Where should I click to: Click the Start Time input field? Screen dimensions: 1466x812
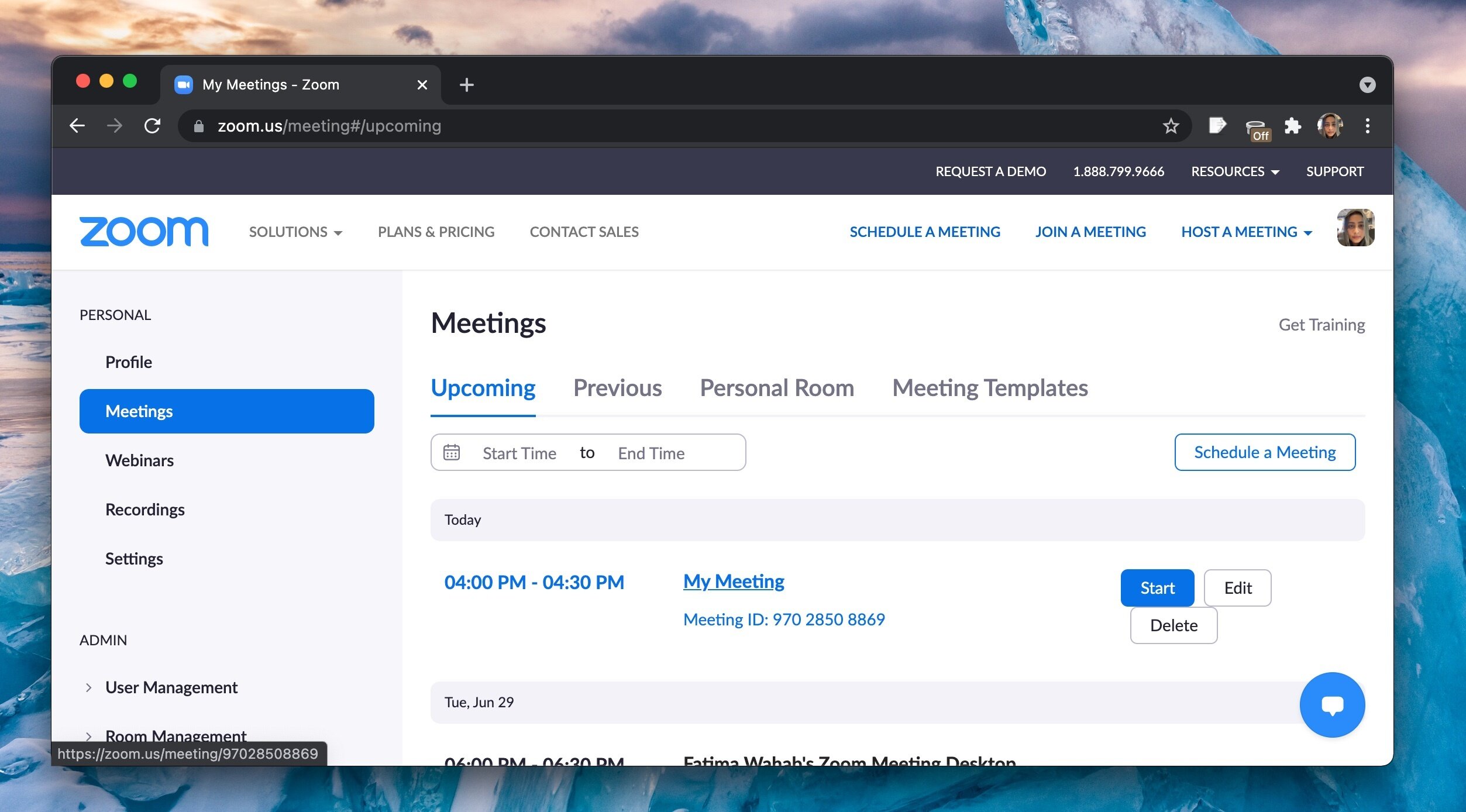coord(519,452)
